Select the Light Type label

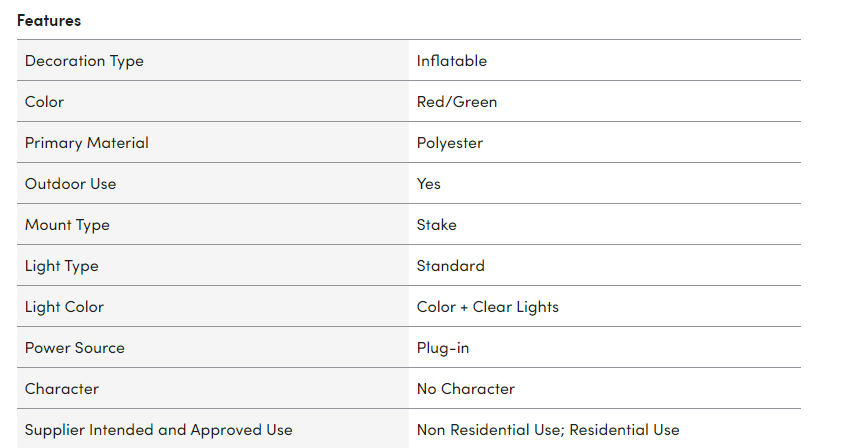[61, 266]
